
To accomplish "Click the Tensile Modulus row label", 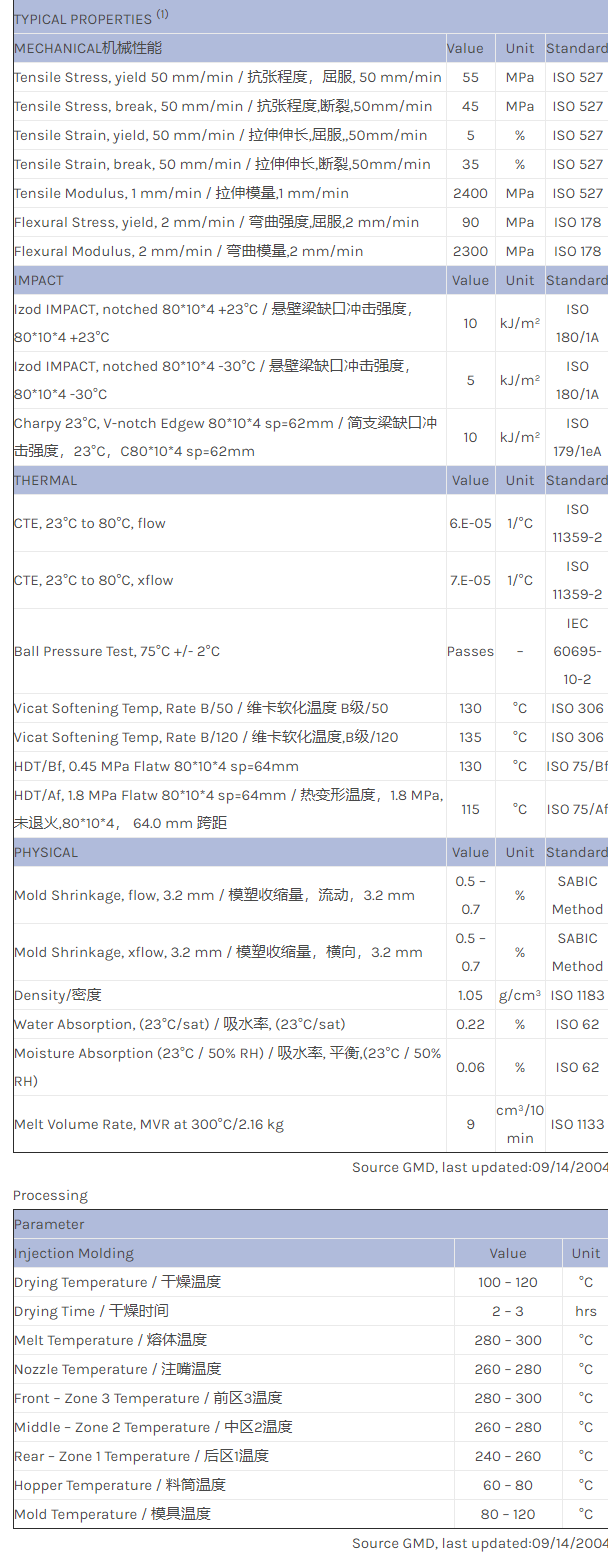I will (181, 193).
